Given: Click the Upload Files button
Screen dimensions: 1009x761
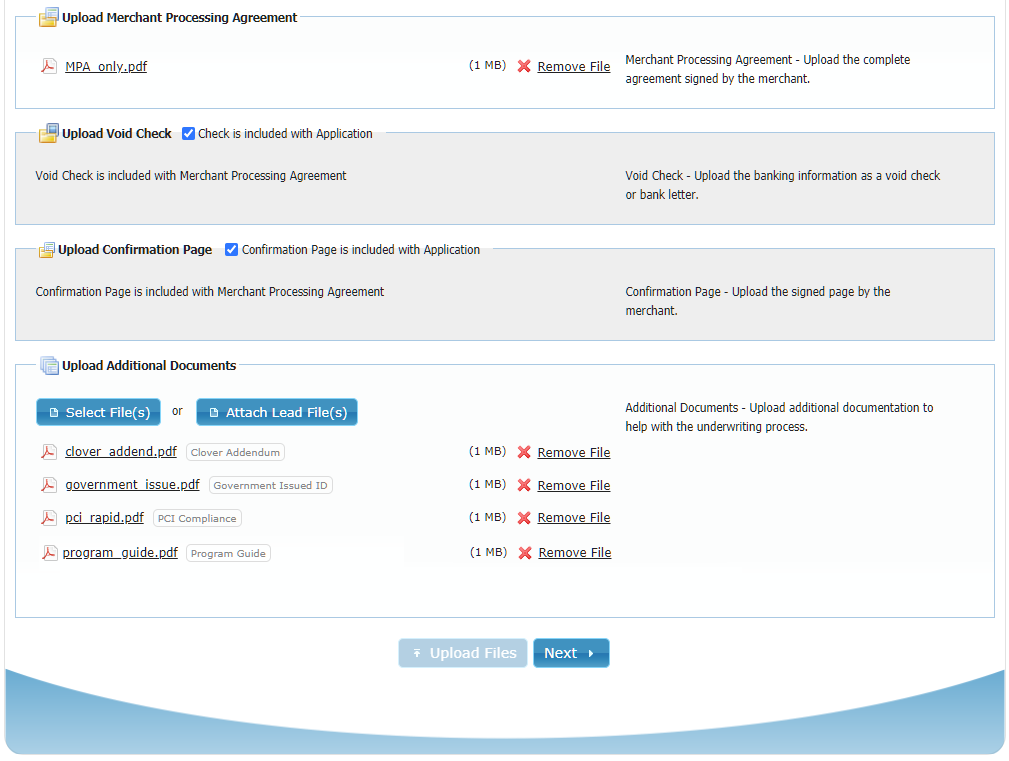Looking at the screenshot, I should tap(463, 653).
